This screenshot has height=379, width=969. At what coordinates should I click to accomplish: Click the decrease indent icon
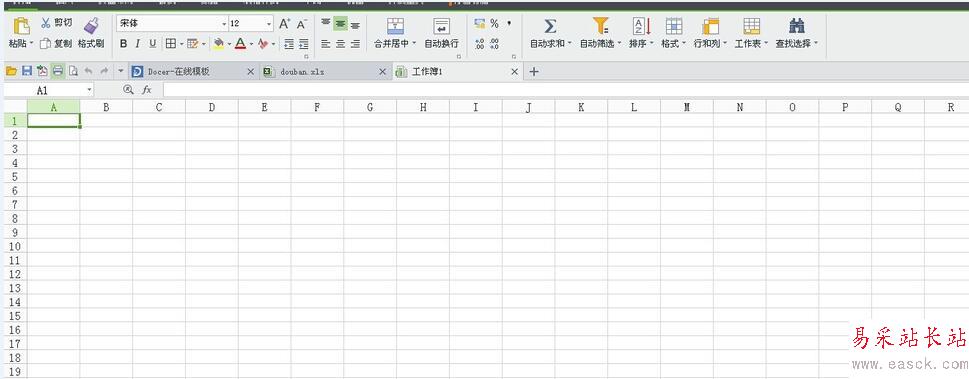click(x=289, y=44)
